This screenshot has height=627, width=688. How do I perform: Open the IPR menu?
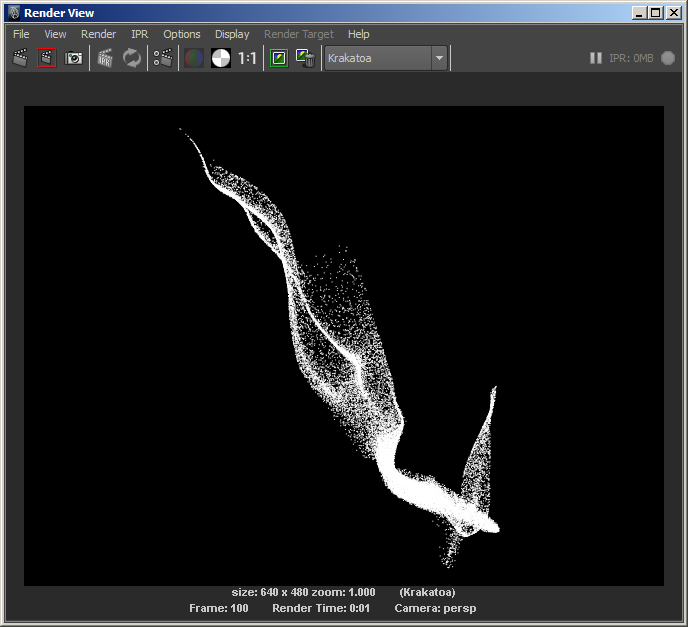pos(139,34)
